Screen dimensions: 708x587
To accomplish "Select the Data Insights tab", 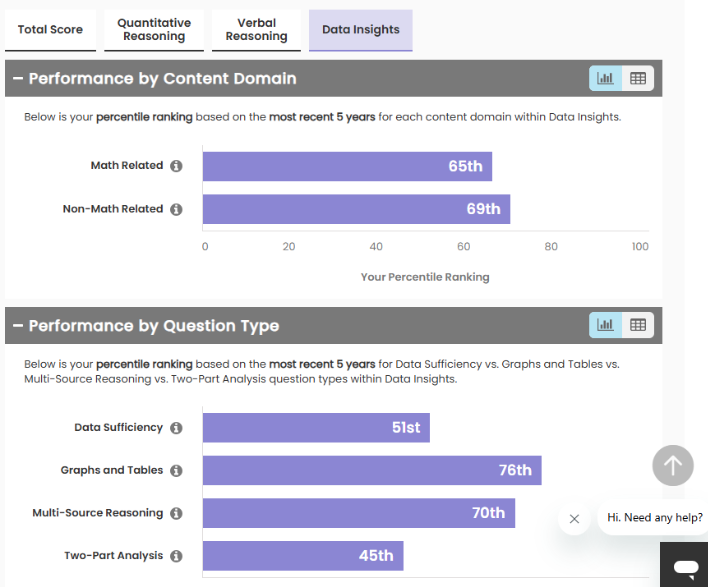I will (x=361, y=30).
